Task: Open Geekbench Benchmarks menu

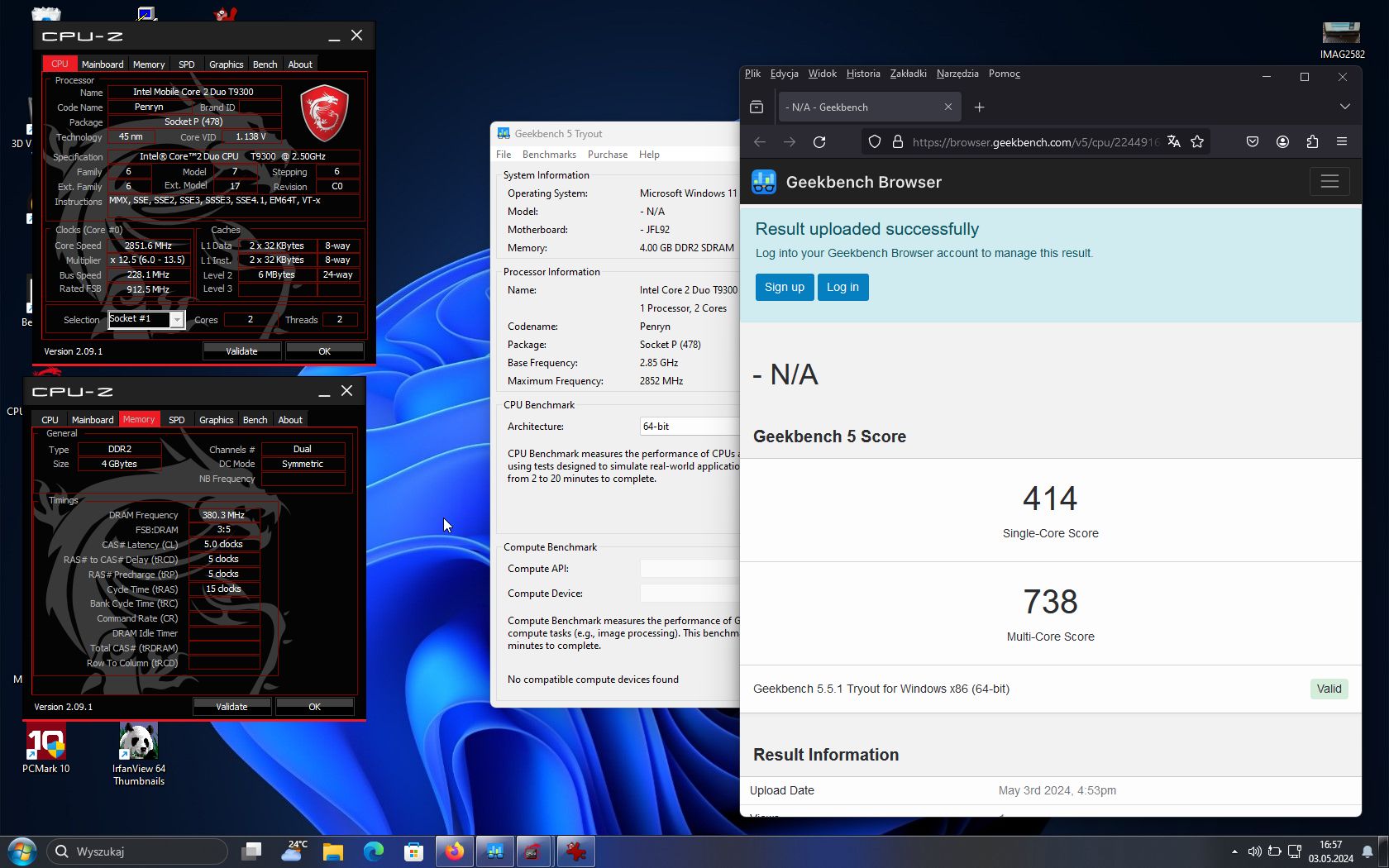Action: tap(549, 155)
